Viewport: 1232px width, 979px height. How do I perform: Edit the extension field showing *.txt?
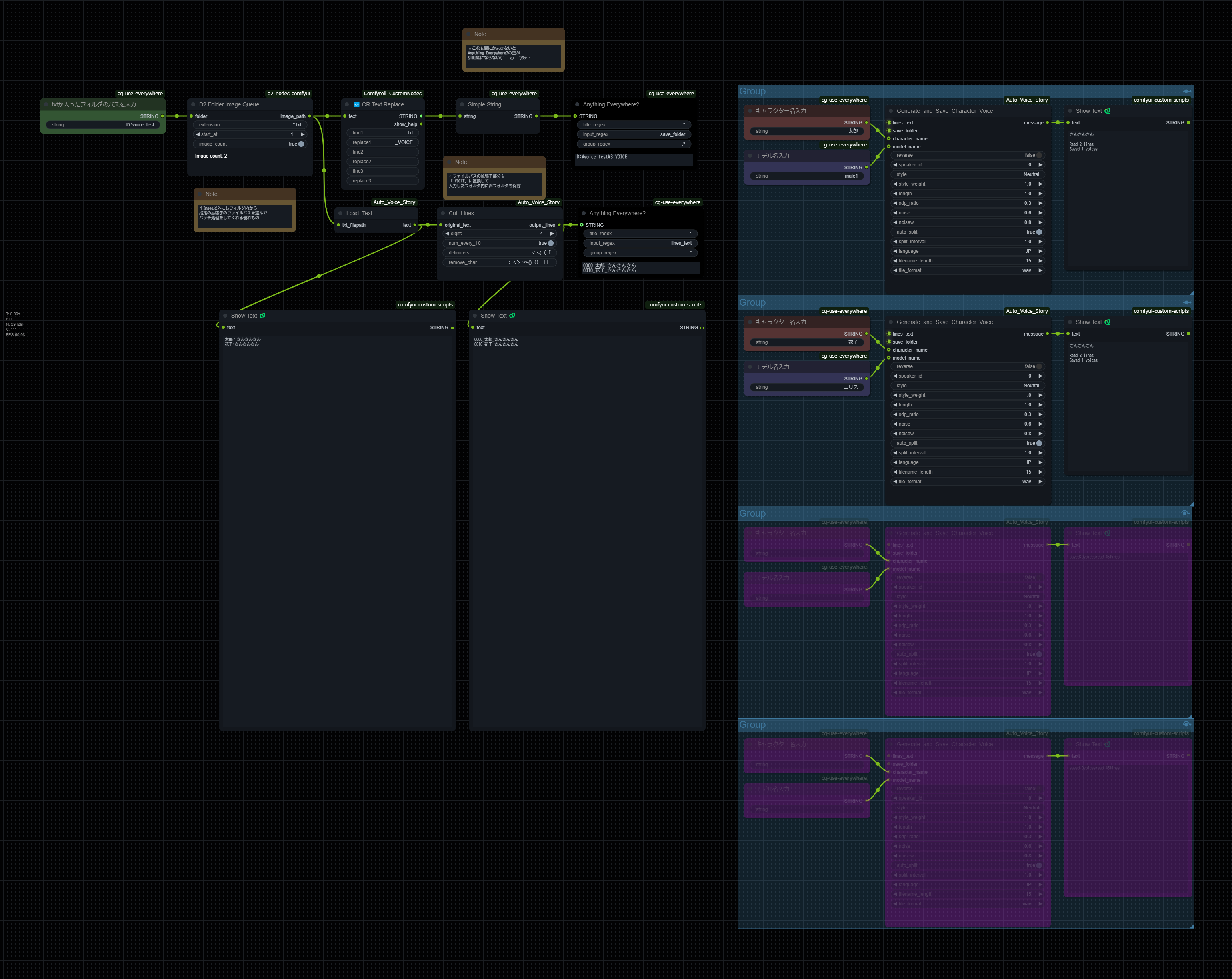250,124
